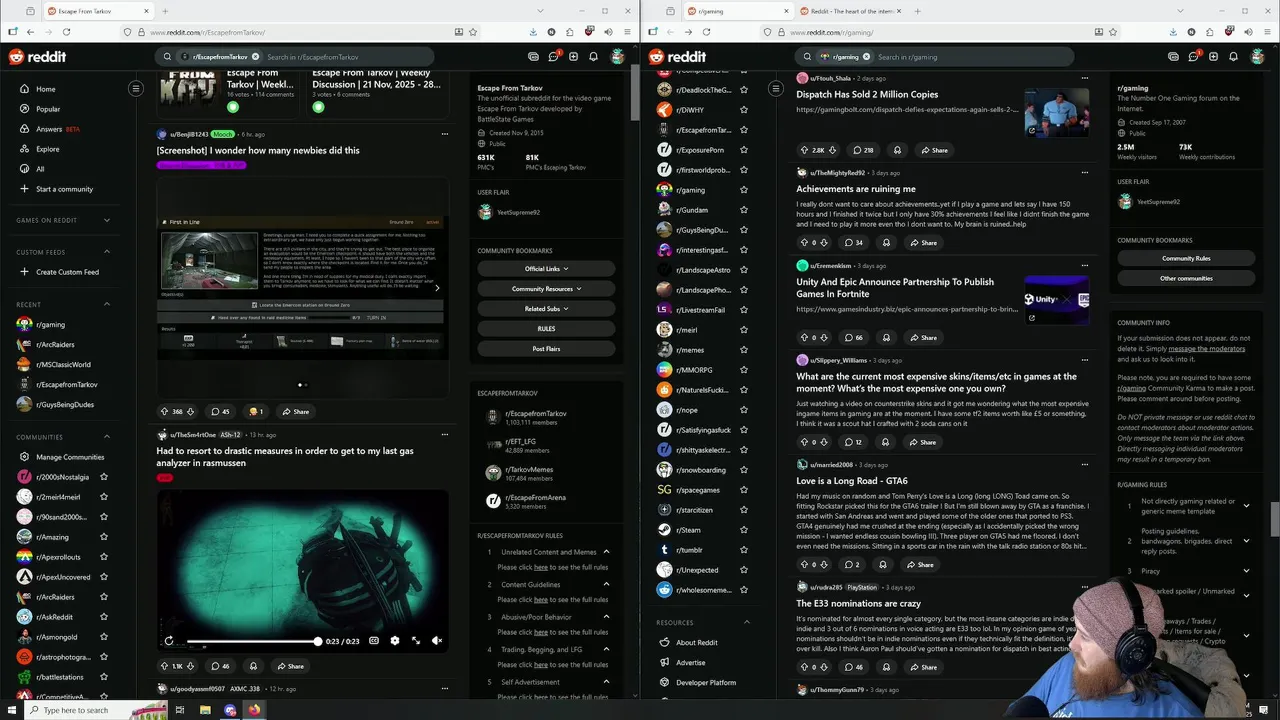This screenshot has height=720, width=1280.
Task: Click advertise icon in EscapefromTarkov window header
Action: click(533, 57)
